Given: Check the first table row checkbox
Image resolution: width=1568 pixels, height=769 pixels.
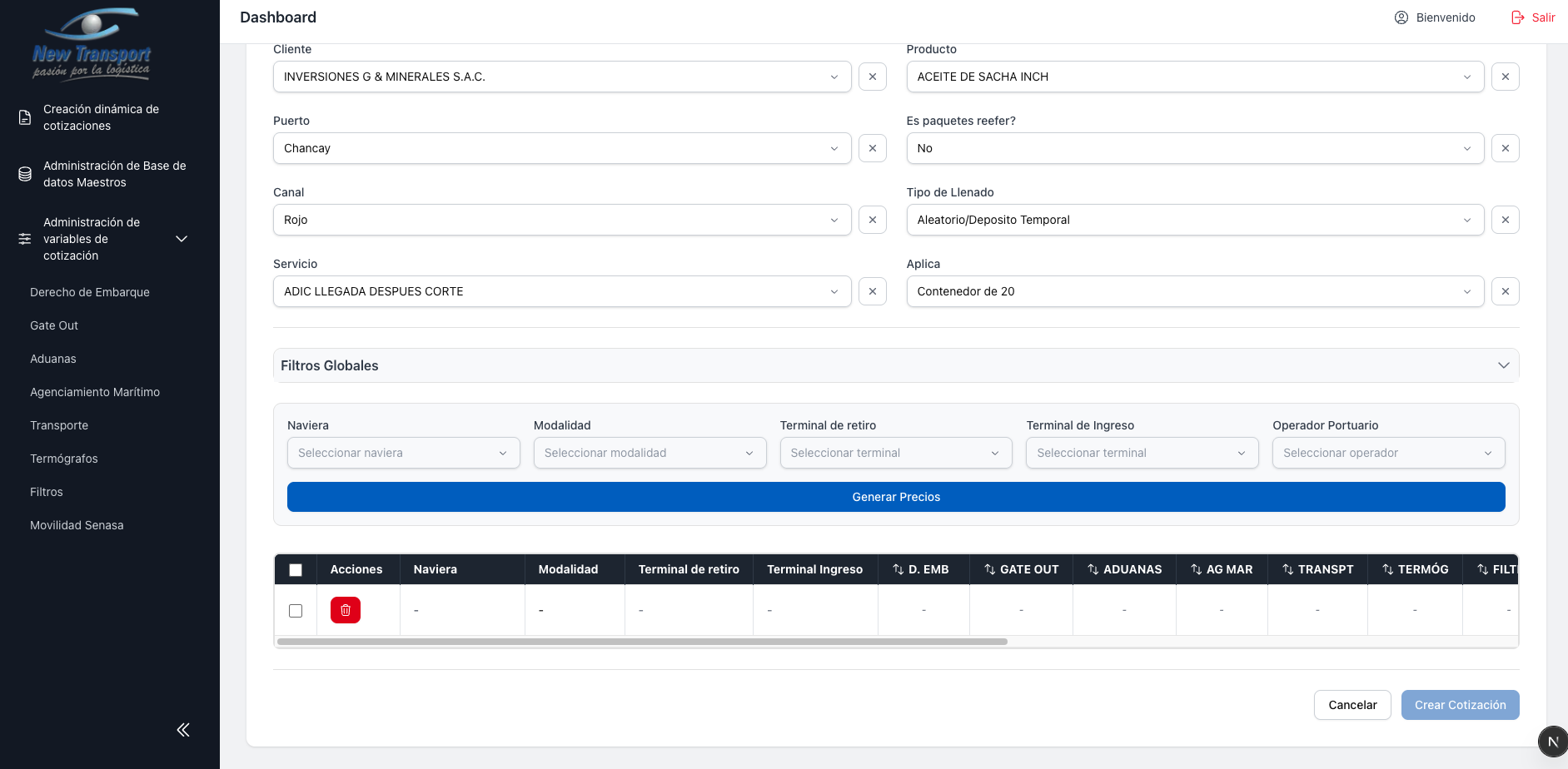Looking at the screenshot, I should pos(296,611).
